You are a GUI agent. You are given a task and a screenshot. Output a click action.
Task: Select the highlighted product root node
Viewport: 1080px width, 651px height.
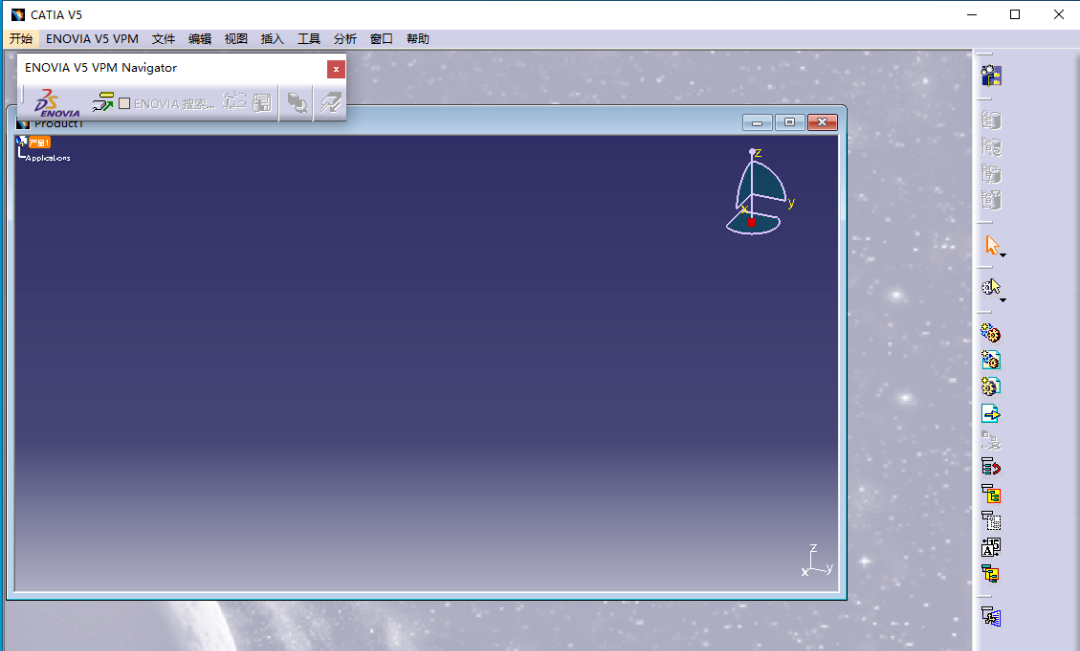click(x=39, y=143)
